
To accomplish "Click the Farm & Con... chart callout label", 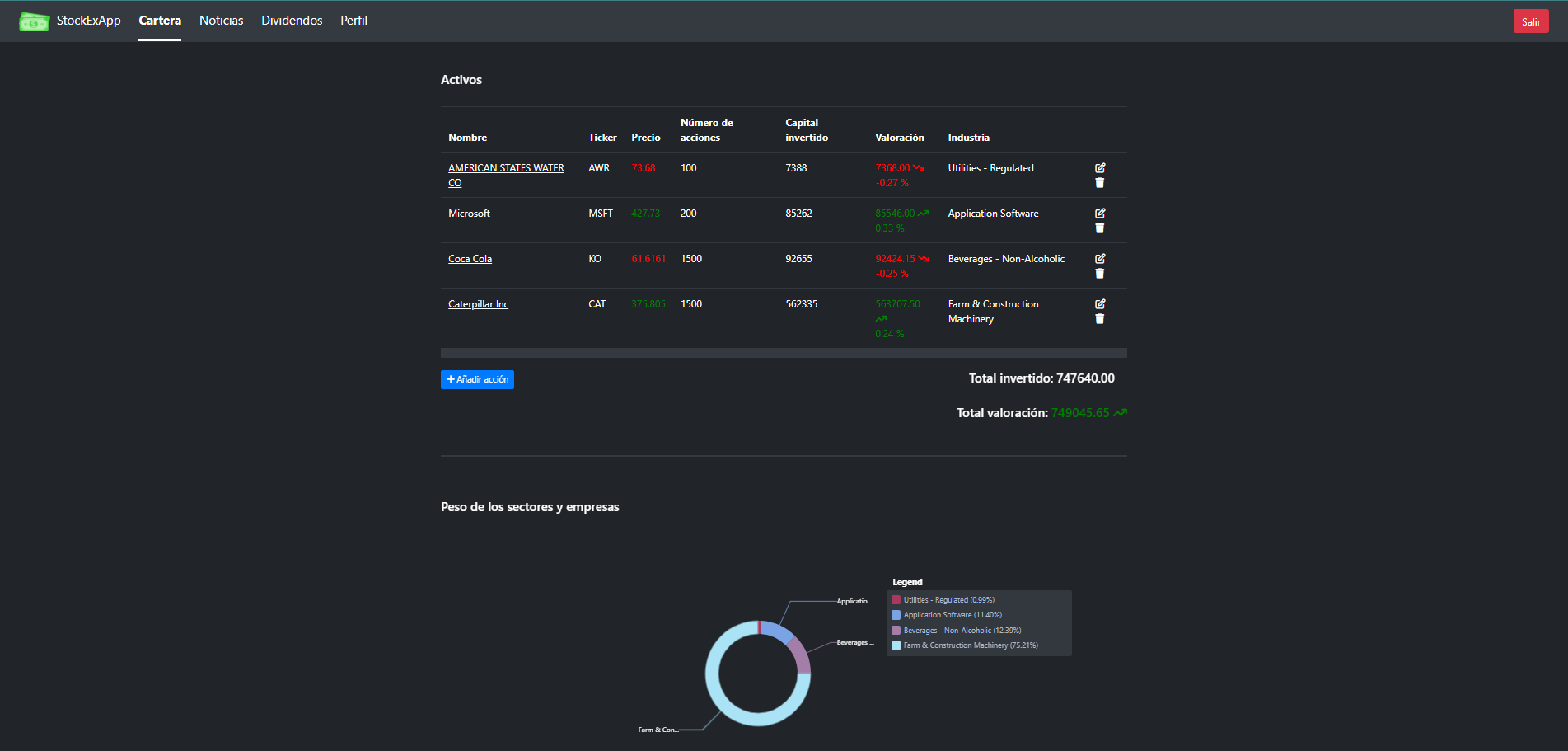I will pyautogui.click(x=658, y=730).
